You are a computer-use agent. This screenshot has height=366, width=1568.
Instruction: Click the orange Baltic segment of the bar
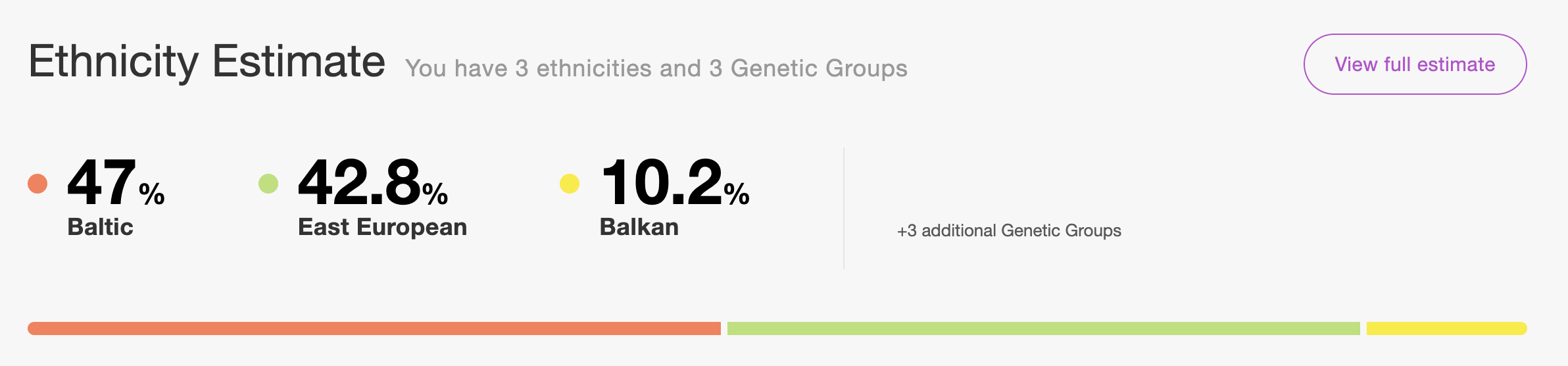pos(374,328)
